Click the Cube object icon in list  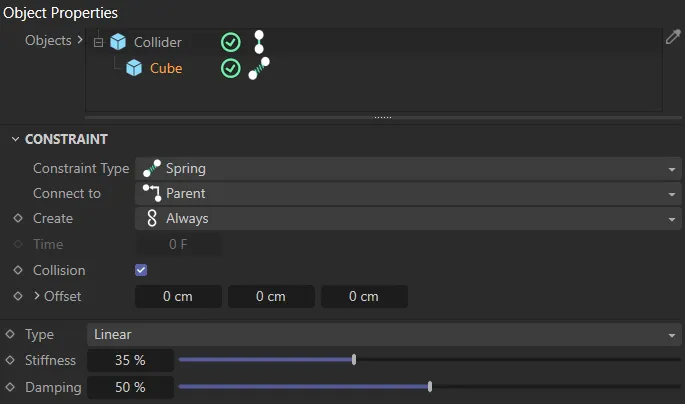134,68
